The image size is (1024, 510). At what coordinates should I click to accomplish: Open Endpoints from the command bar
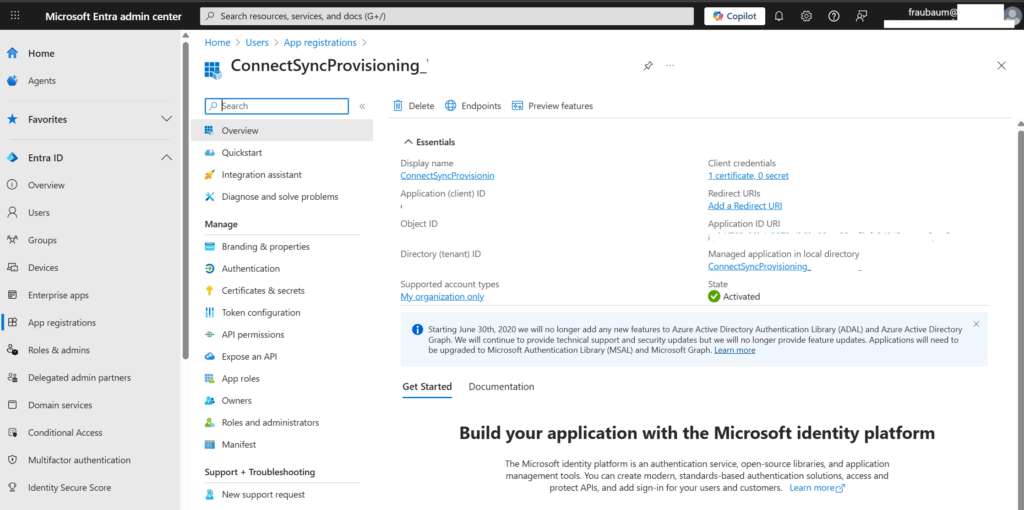click(x=473, y=106)
